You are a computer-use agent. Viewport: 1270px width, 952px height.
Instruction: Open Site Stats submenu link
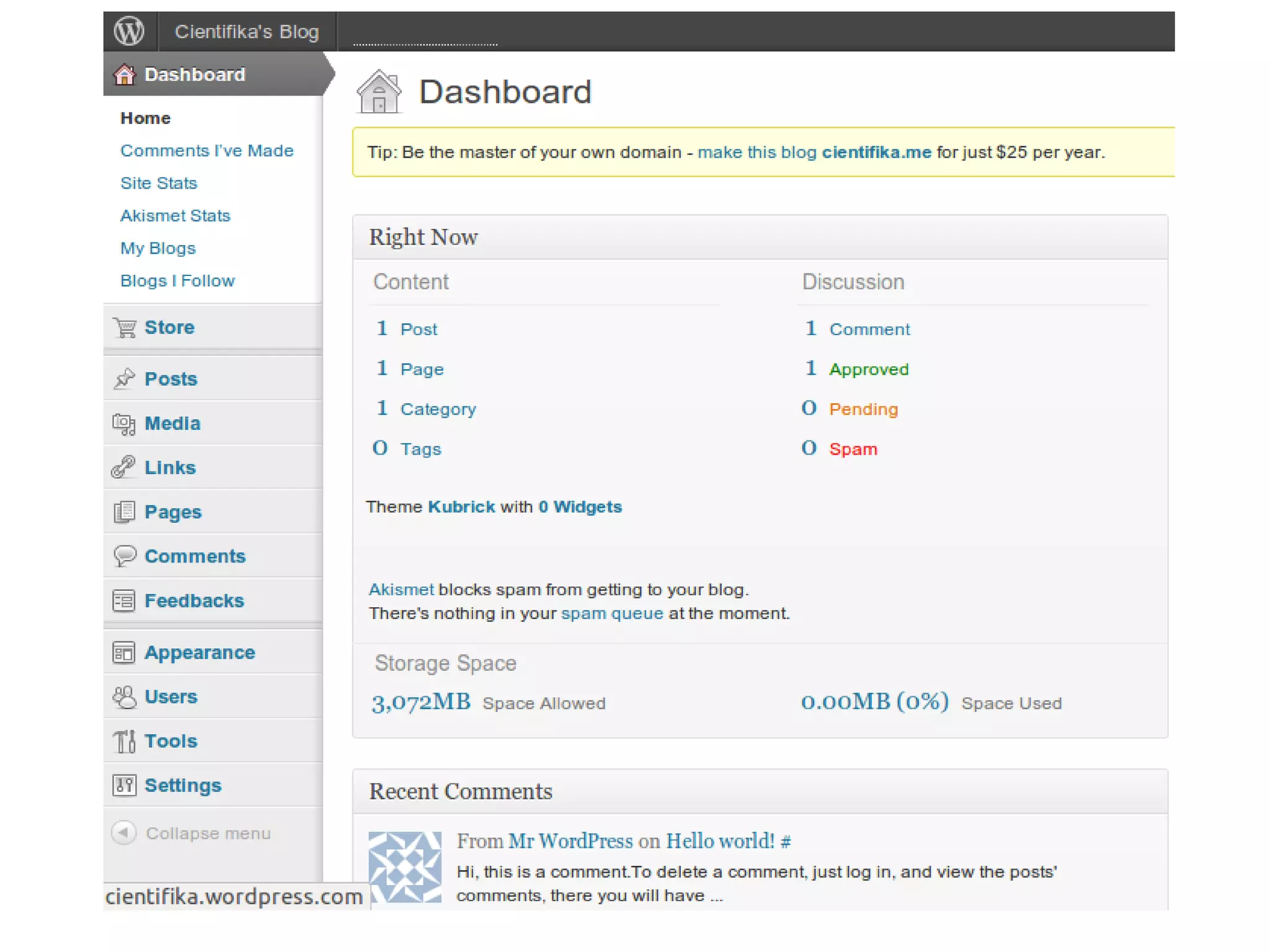[x=159, y=183]
